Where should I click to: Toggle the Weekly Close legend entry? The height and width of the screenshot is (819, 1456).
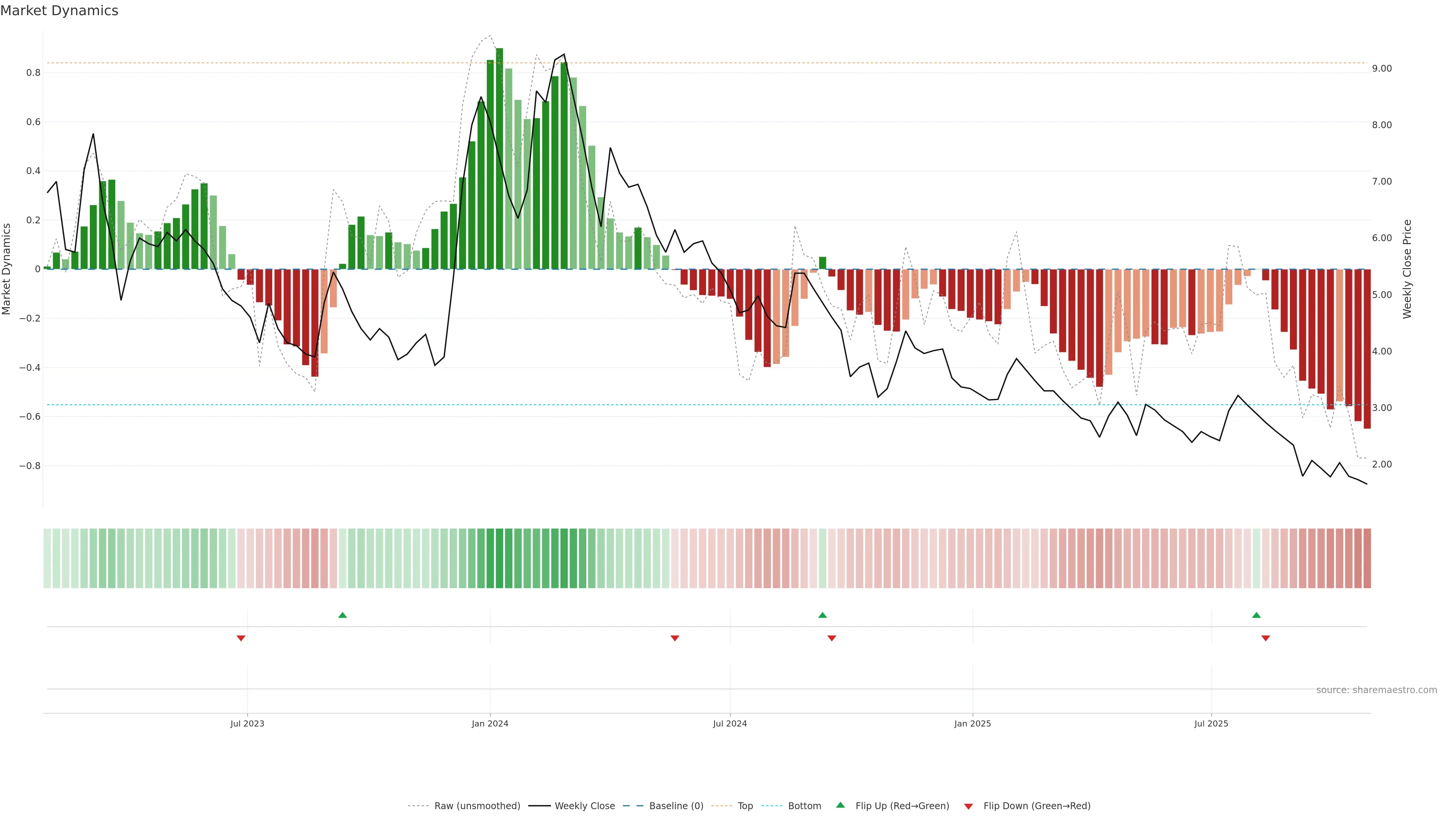(584, 806)
